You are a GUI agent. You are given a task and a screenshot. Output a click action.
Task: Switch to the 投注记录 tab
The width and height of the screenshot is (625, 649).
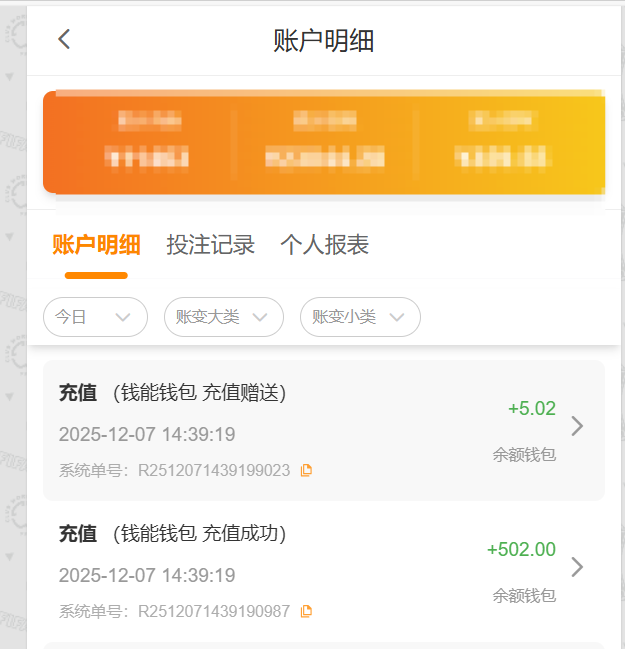pos(211,245)
